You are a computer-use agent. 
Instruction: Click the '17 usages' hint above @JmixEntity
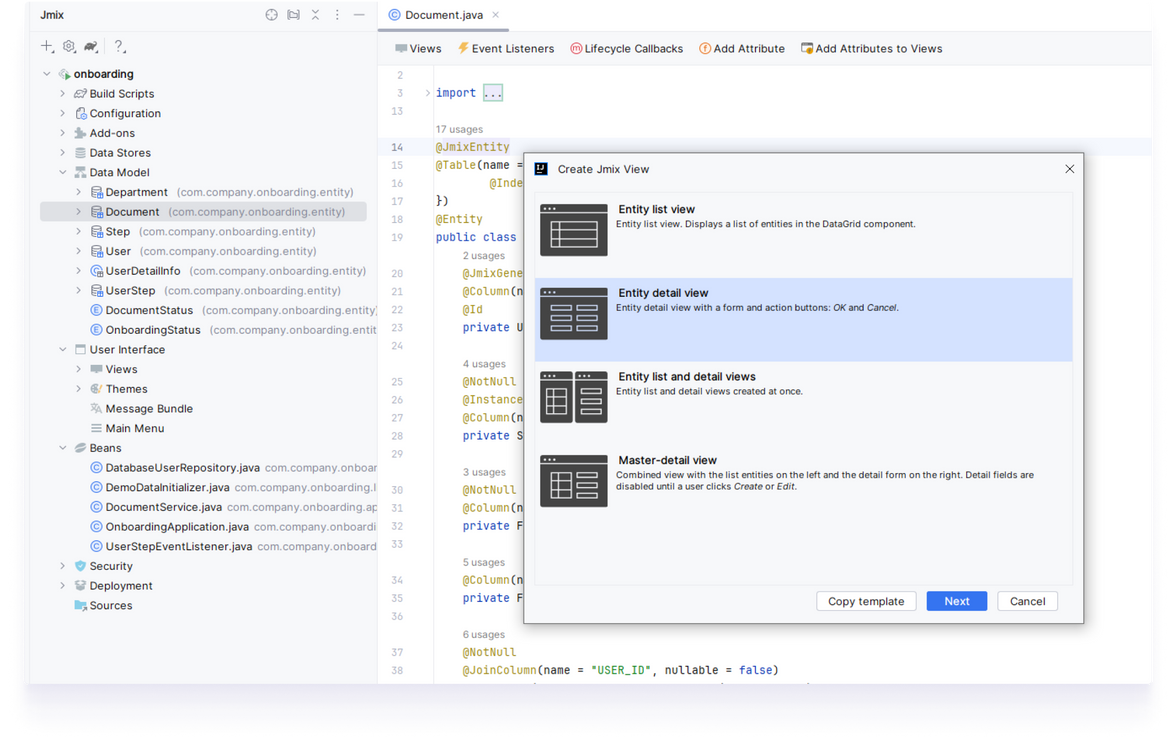(x=459, y=129)
